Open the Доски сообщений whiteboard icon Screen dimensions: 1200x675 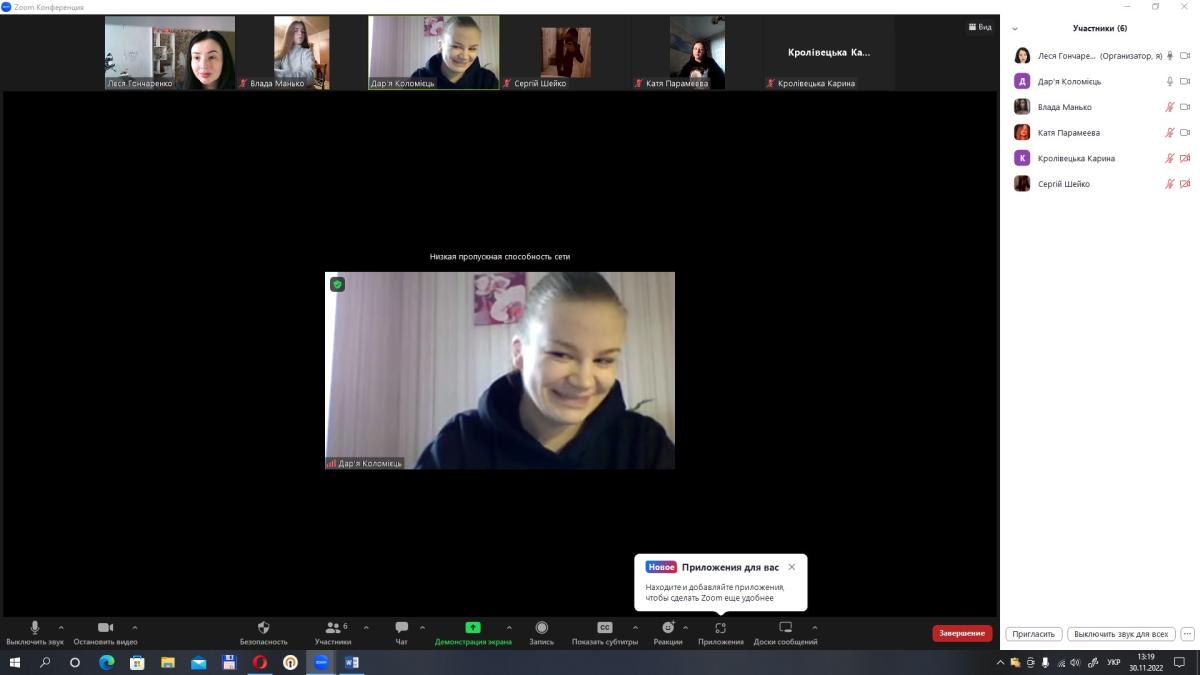(x=785, y=628)
